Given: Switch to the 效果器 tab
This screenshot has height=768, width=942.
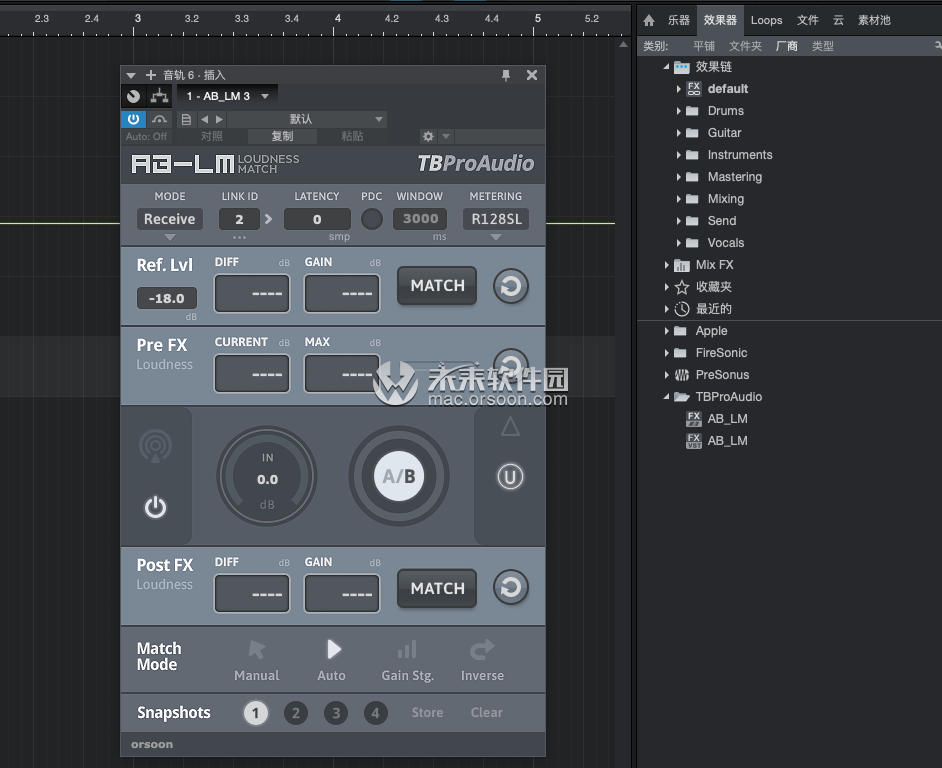Looking at the screenshot, I should (720, 20).
